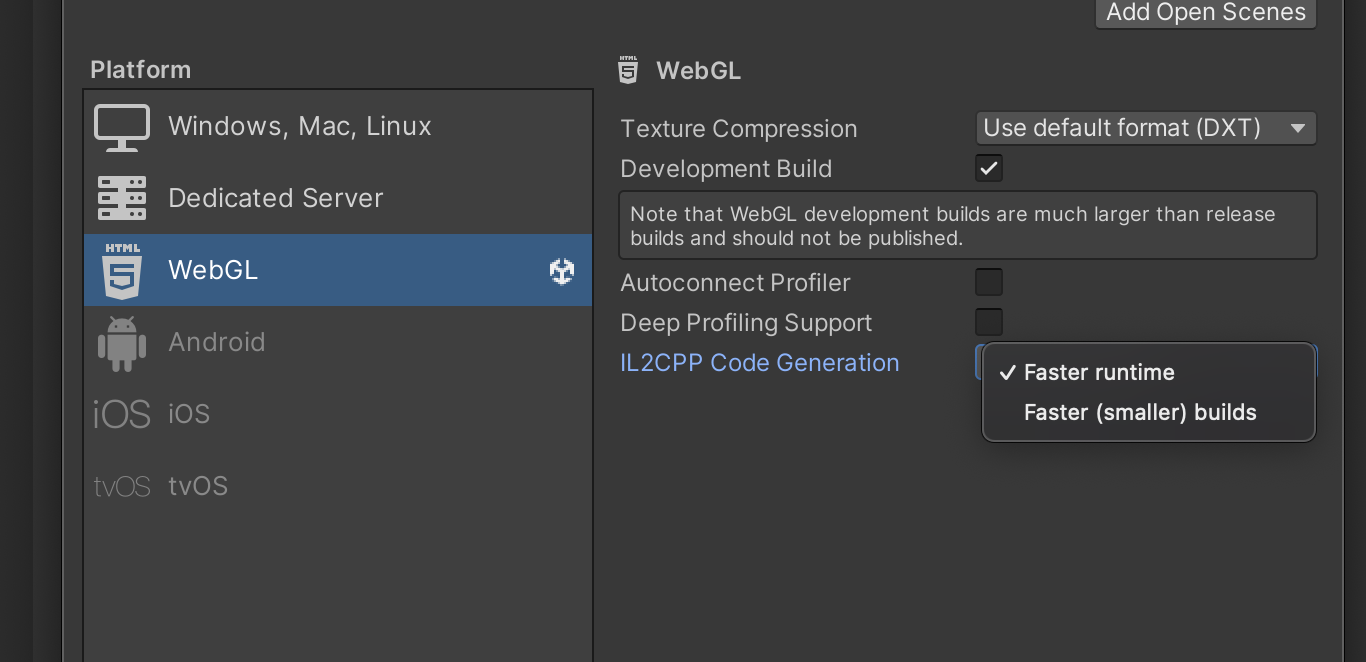Select Faster (smaller) builds option
1366x662 pixels.
(x=1139, y=412)
